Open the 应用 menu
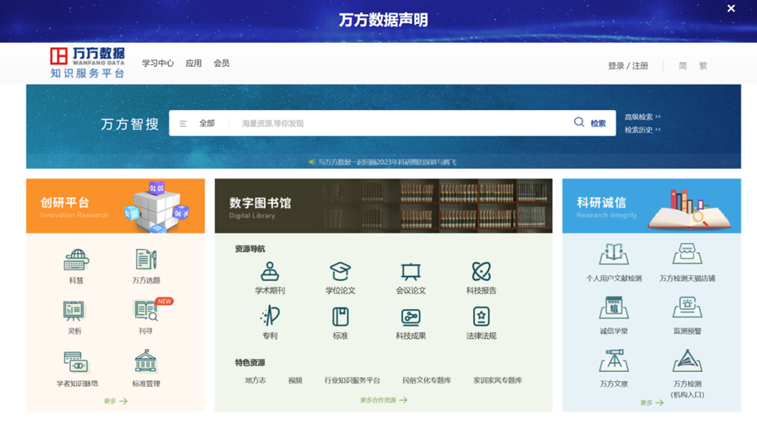The width and height of the screenshot is (757, 429). (194, 63)
